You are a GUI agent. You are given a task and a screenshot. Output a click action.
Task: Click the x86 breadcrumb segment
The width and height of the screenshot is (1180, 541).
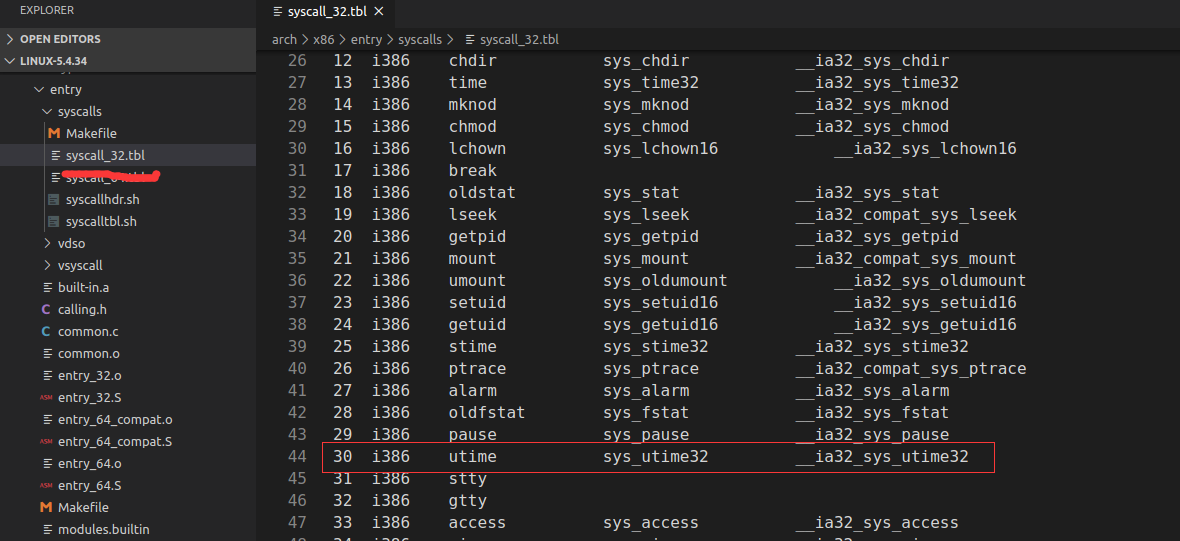coord(324,40)
